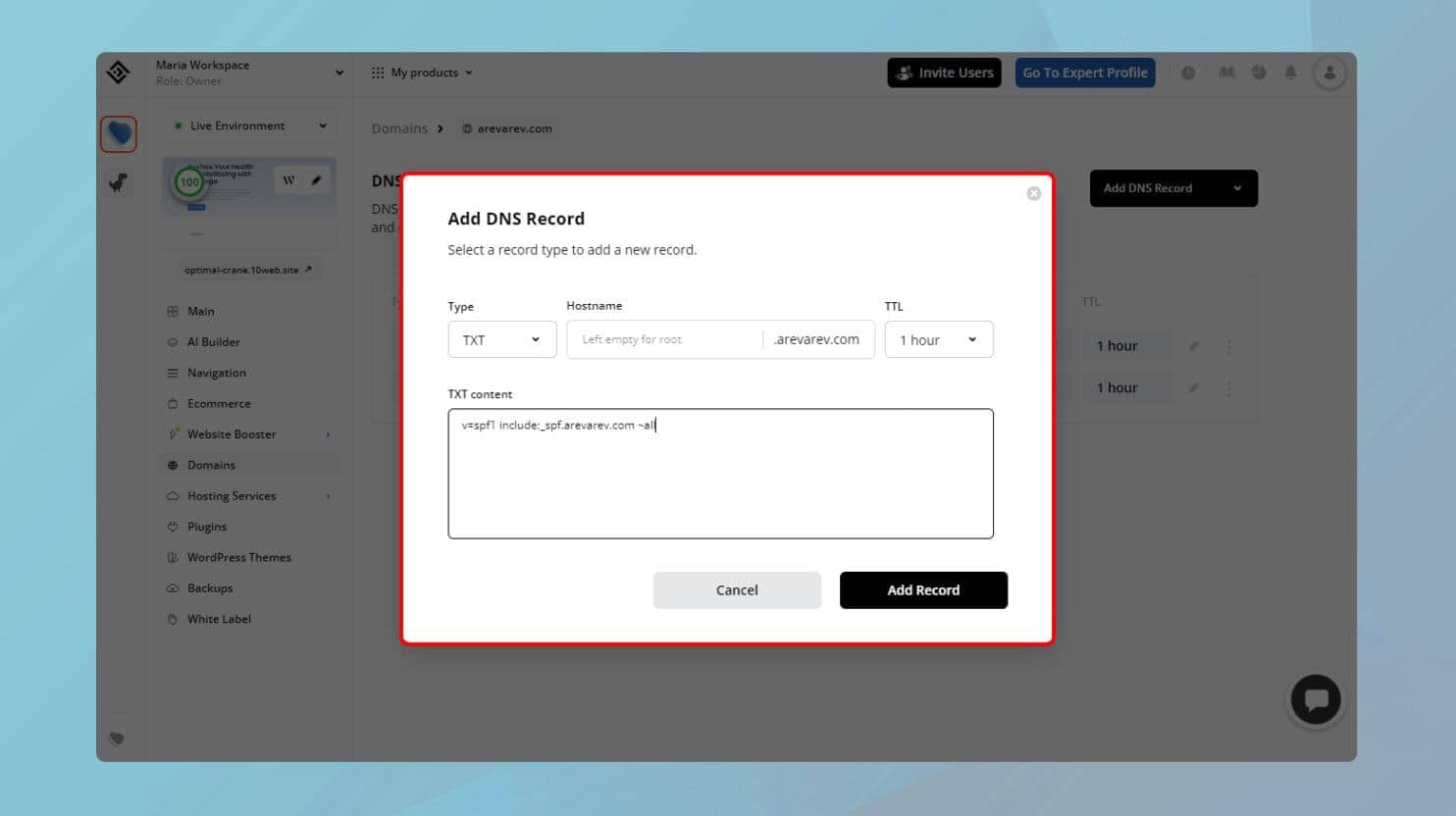Image resolution: width=1456 pixels, height=816 pixels.
Task: Open the Navigation menu item
Action: (217, 373)
